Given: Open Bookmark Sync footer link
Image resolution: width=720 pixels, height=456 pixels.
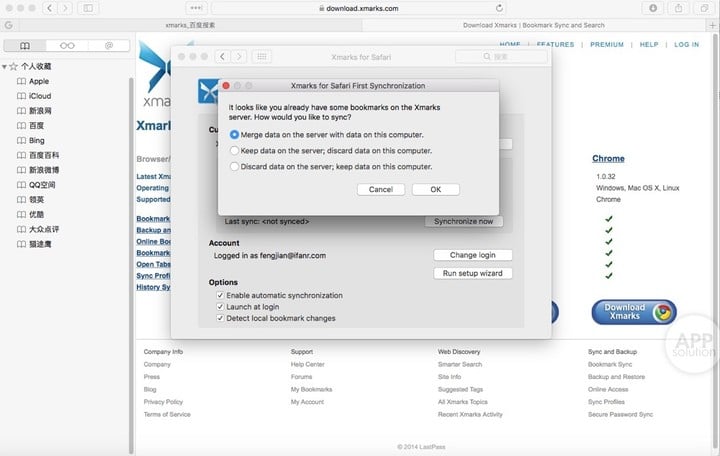Looking at the screenshot, I should pyautogui.click(x=610, y=364).
